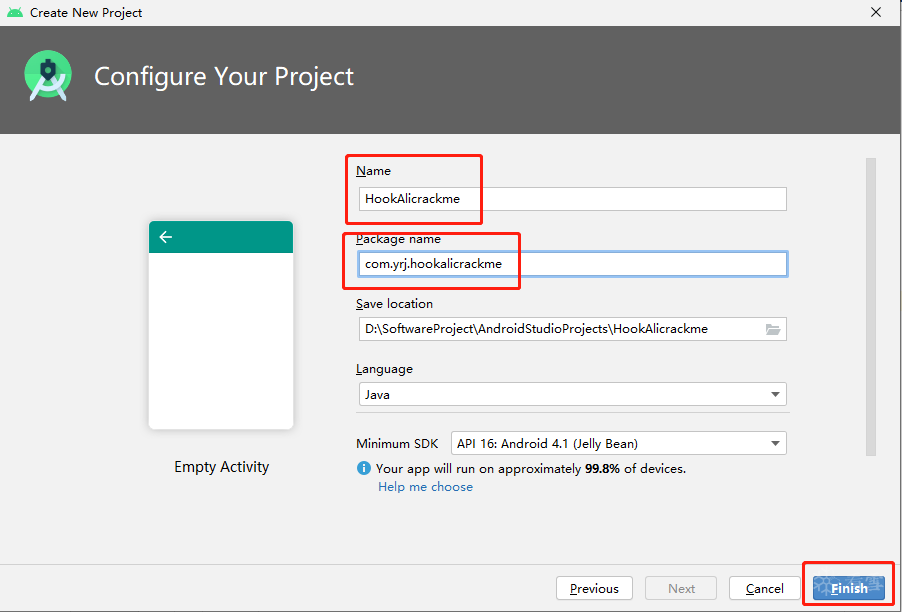Screen dimensions: 902x612
Task: Click into the Package name field
Action: tap(572, 264)
